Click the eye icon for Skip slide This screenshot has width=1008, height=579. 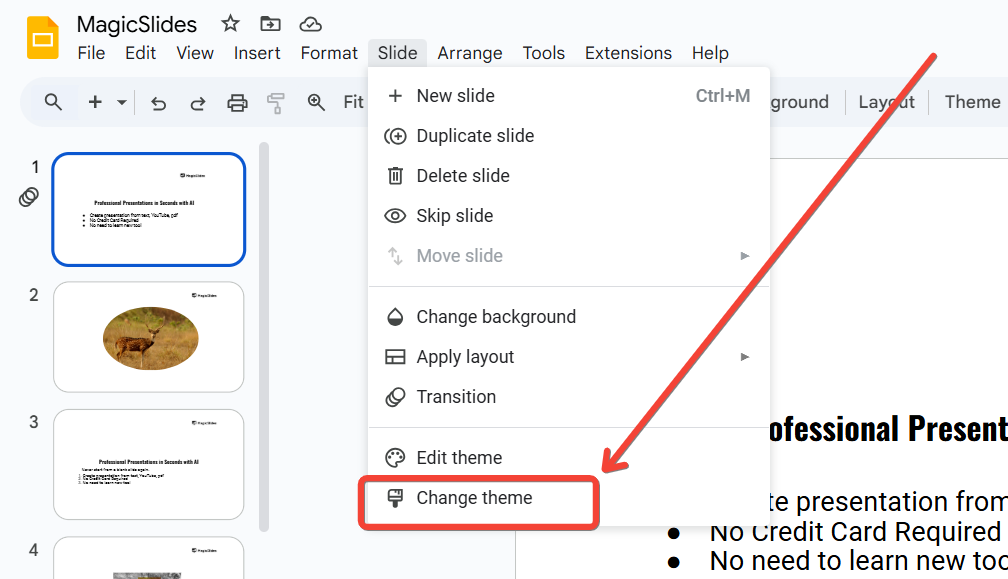pos(395,216)
